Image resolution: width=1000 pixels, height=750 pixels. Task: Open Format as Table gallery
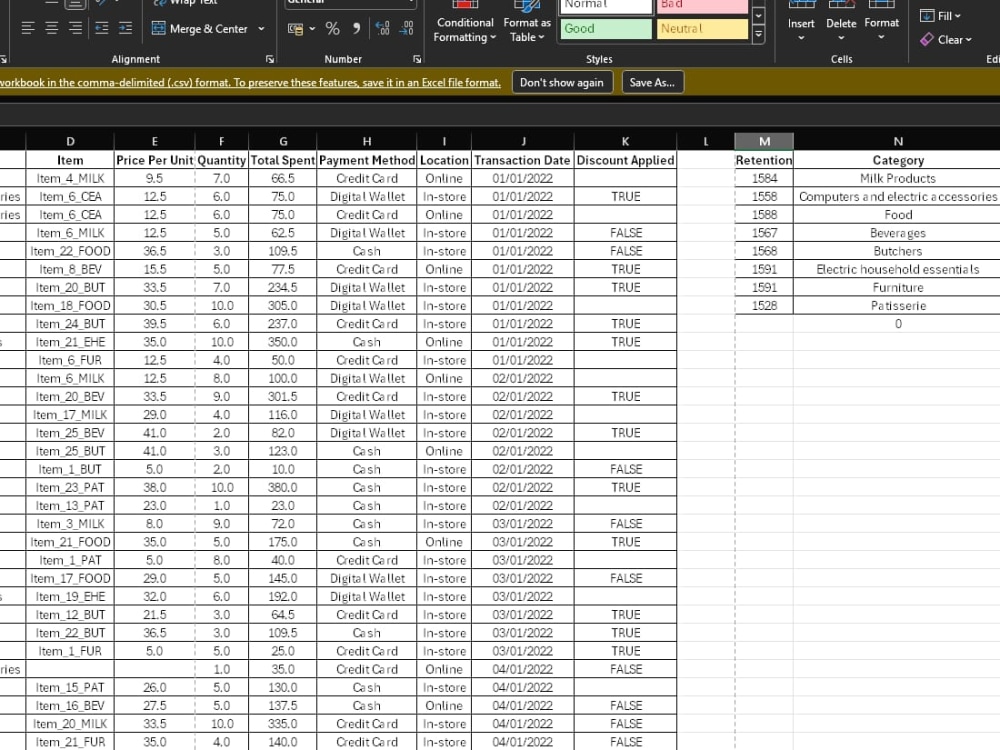(527, 24)
